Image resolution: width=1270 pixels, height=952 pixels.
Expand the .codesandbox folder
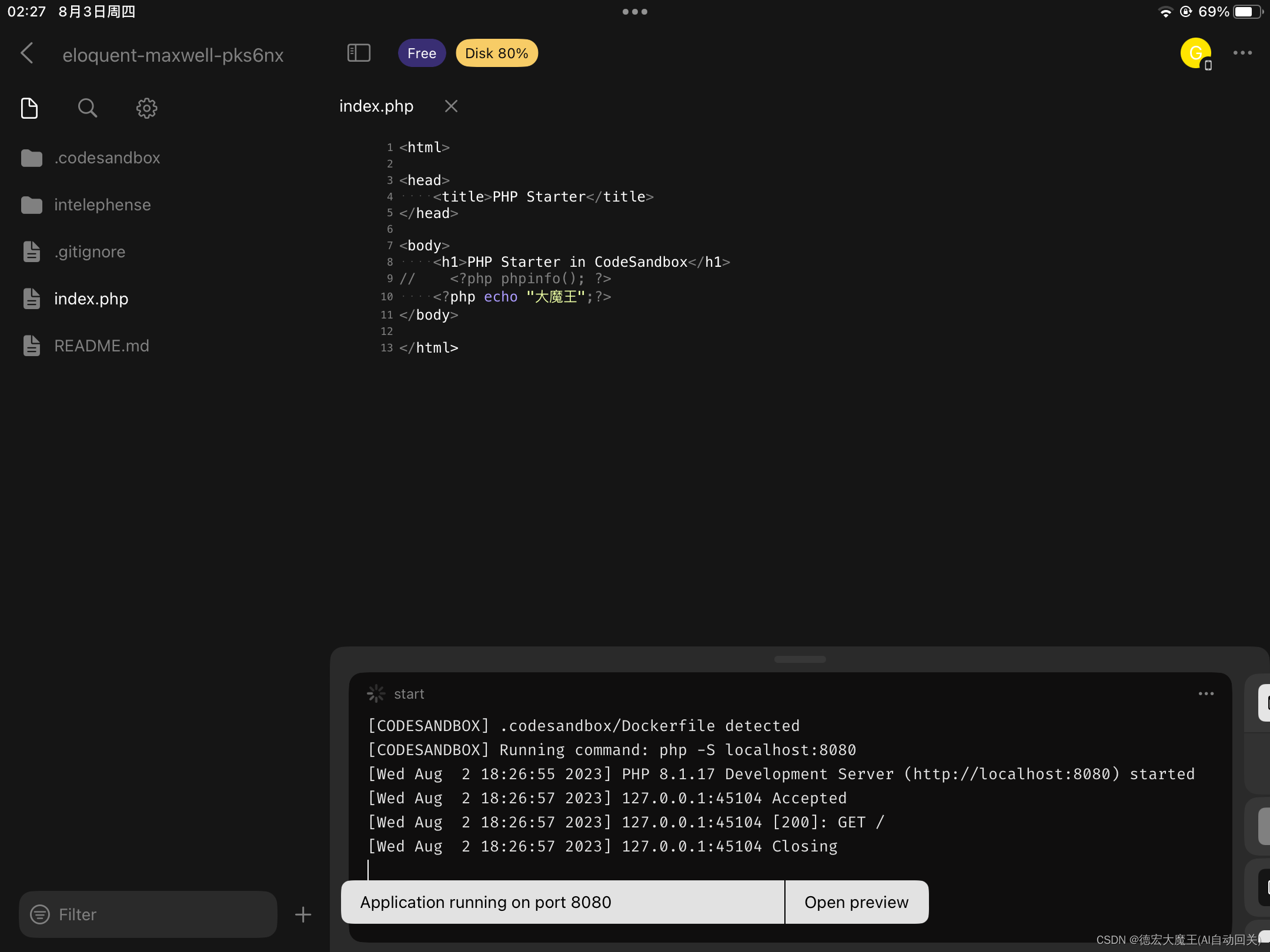pos(106,157)
